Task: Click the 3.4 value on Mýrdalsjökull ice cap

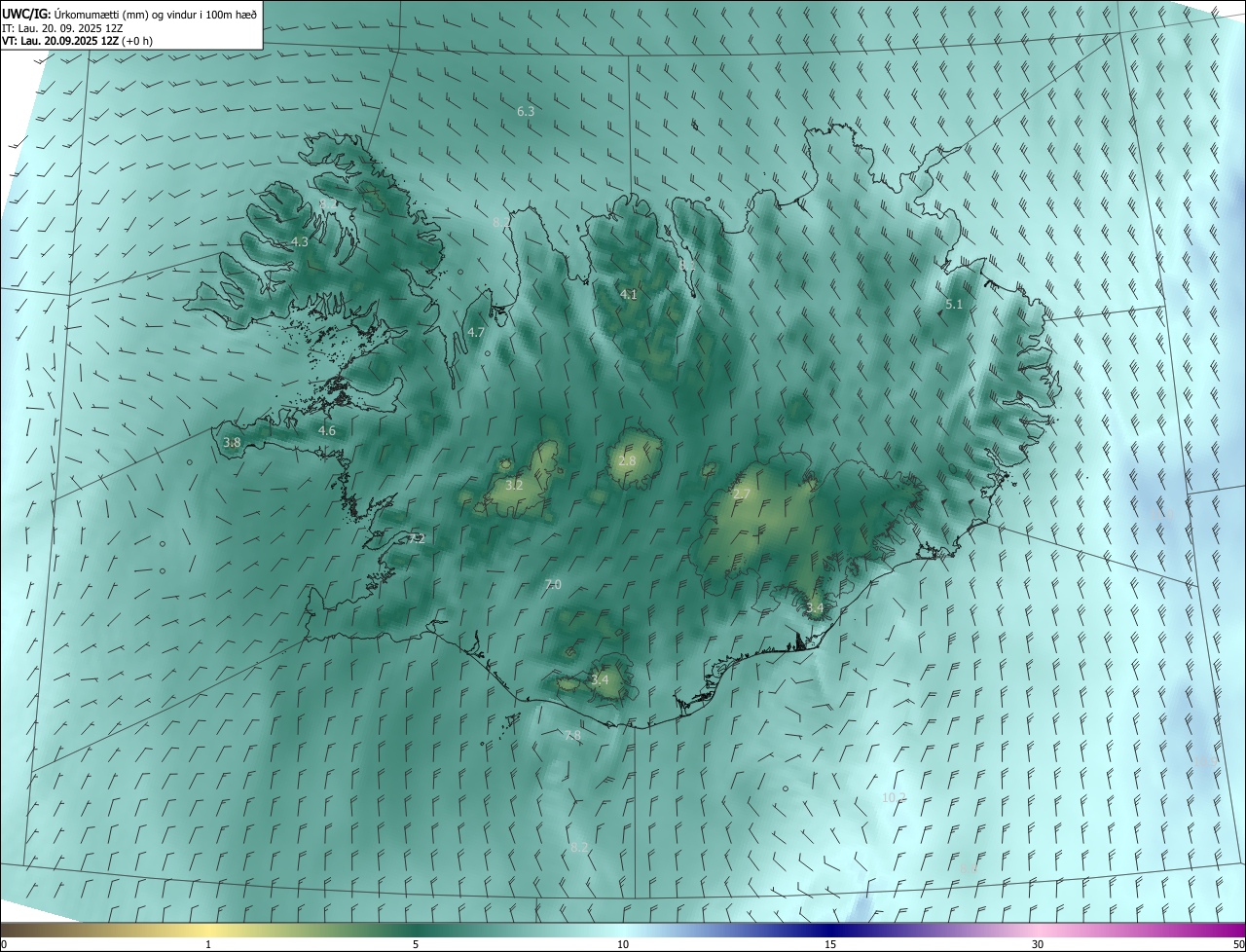Action: pos(600,679)
